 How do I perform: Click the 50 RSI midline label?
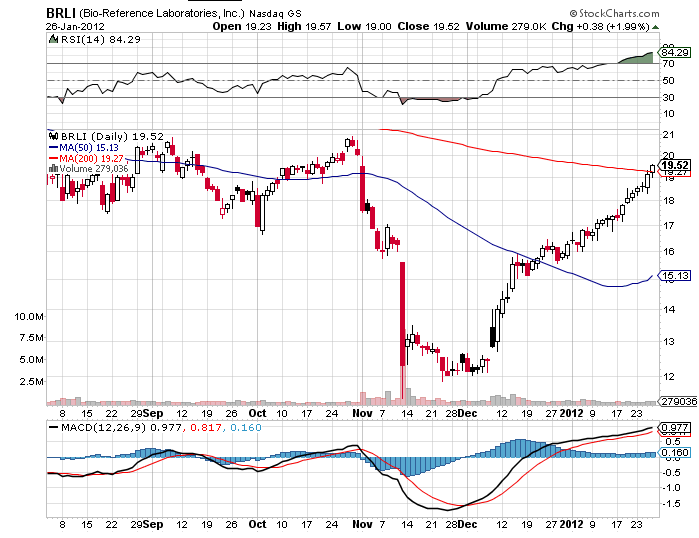coord(668,81)
